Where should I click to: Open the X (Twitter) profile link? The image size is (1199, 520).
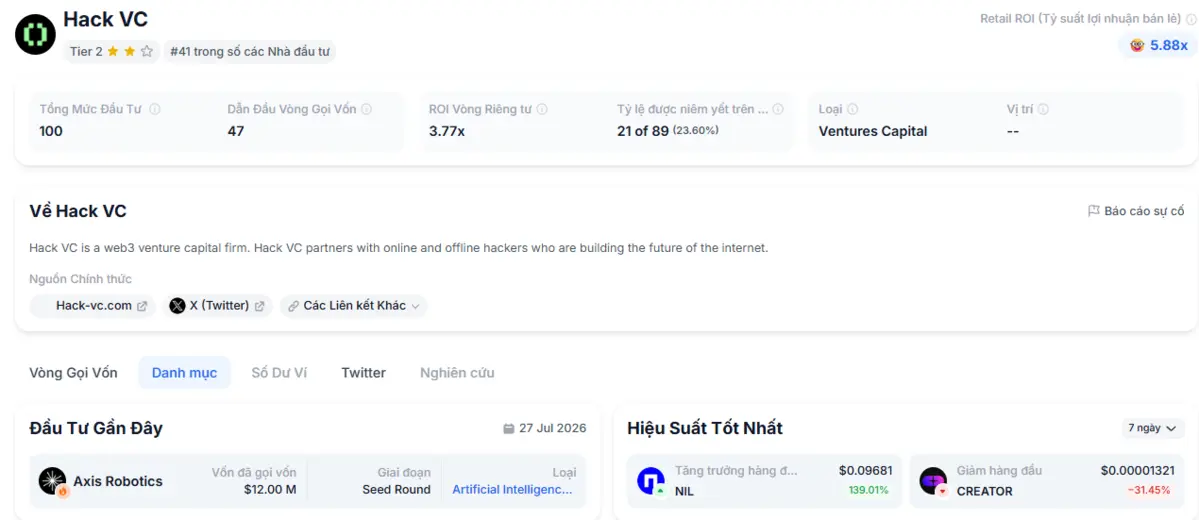pos(217,306)
